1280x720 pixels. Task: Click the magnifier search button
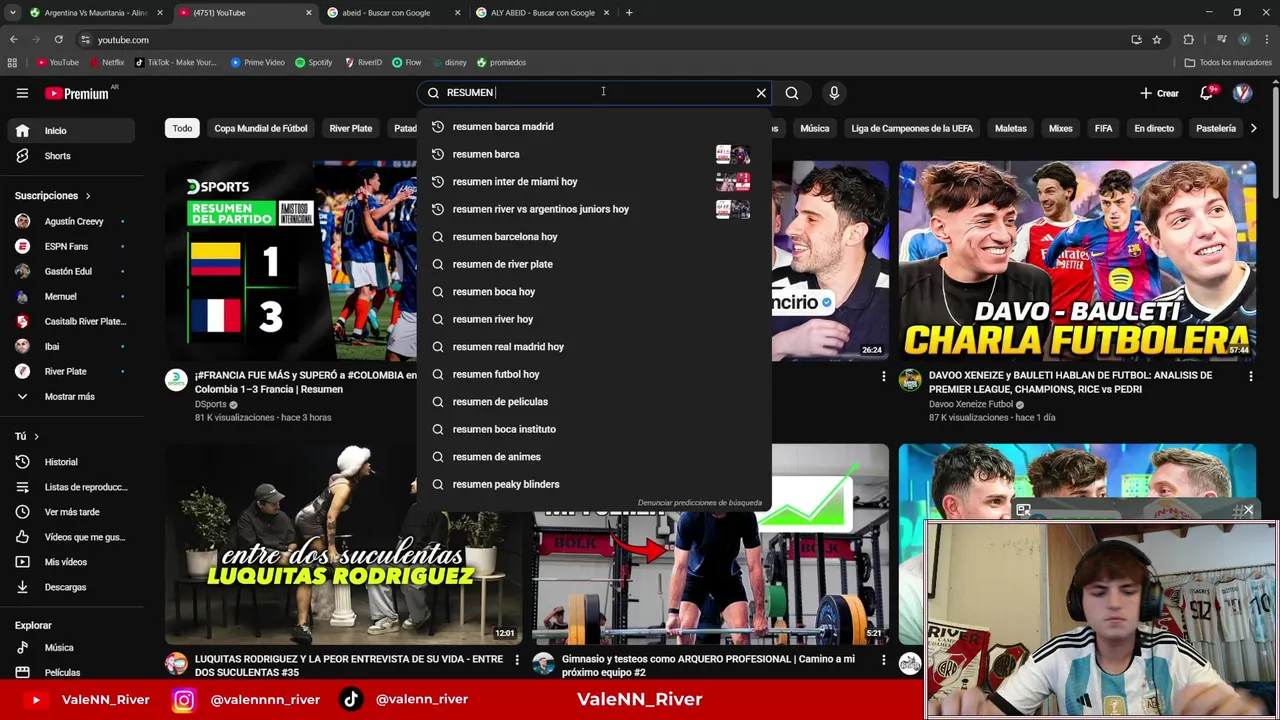pos(792,93)
